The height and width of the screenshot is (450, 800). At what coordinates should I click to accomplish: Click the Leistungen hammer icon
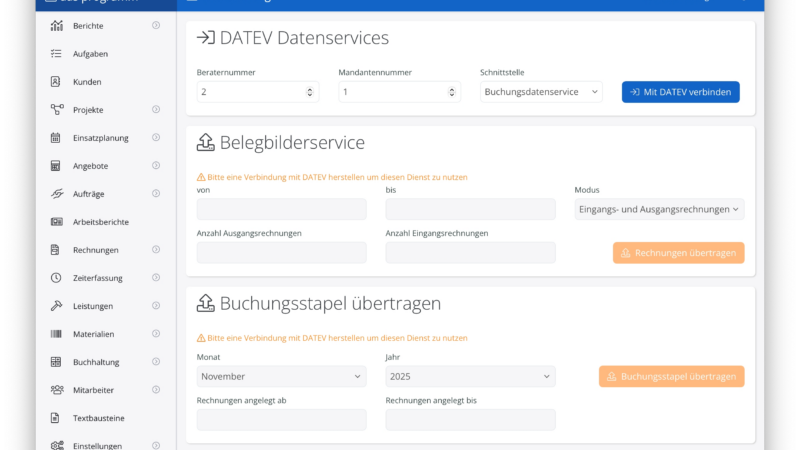click(x=56, y=306)
